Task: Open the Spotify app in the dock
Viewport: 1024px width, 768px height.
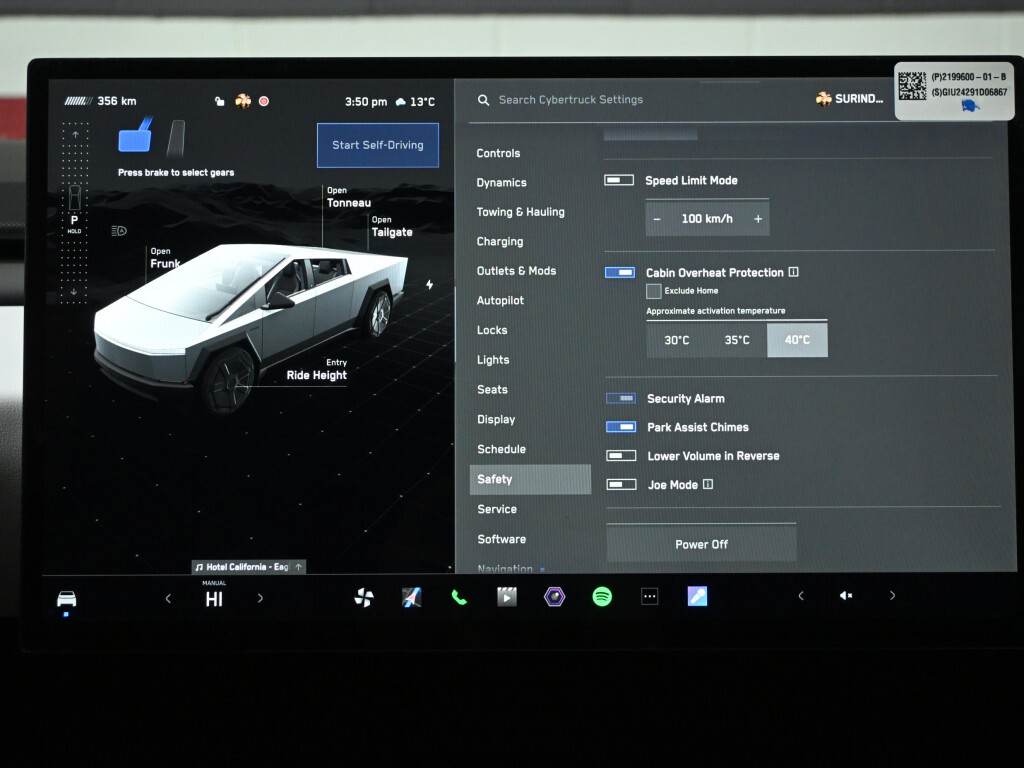Action: point(602,597)
